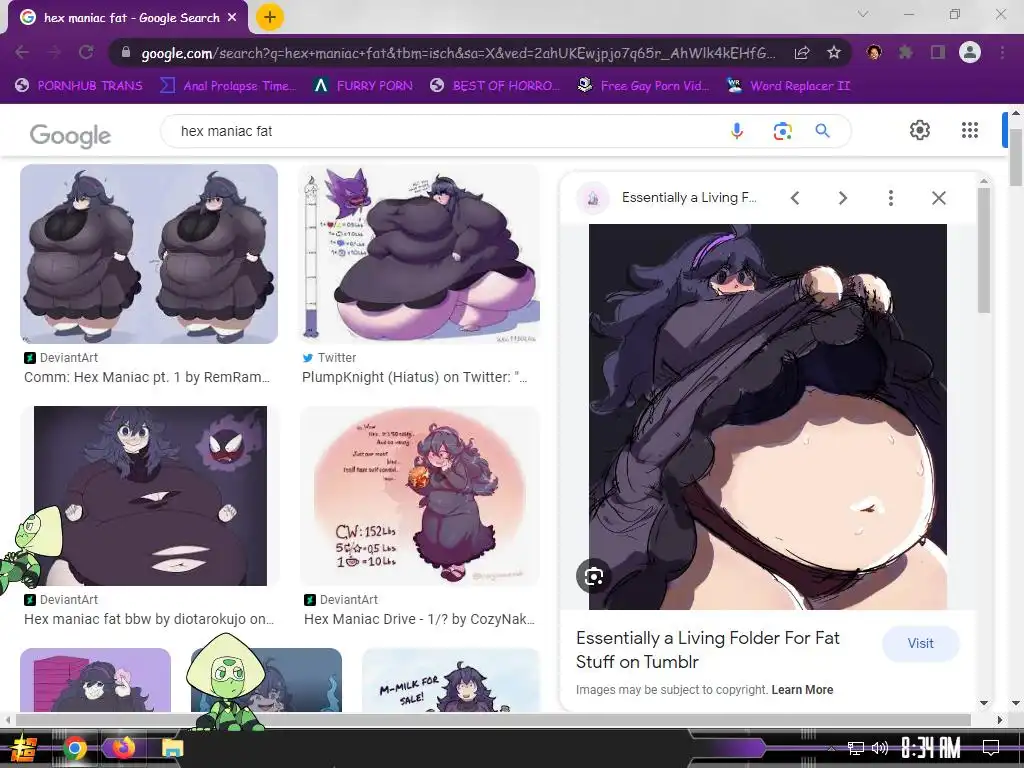The height and width of the screenshot is (768, 1024).
Task: Launch Firefox from the taskbar
Action: (x=123, y=747)
